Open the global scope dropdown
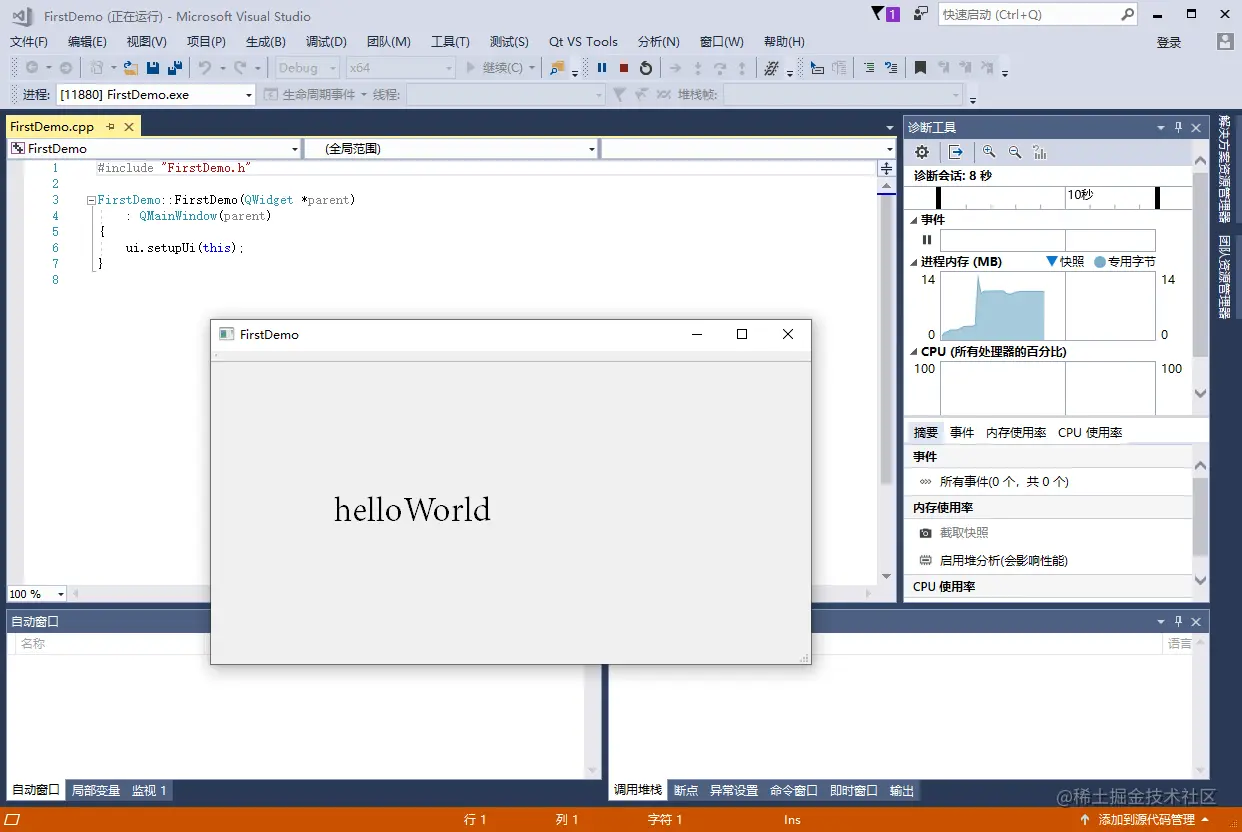The image size is (1242, 832). click(x=451, y=148)
